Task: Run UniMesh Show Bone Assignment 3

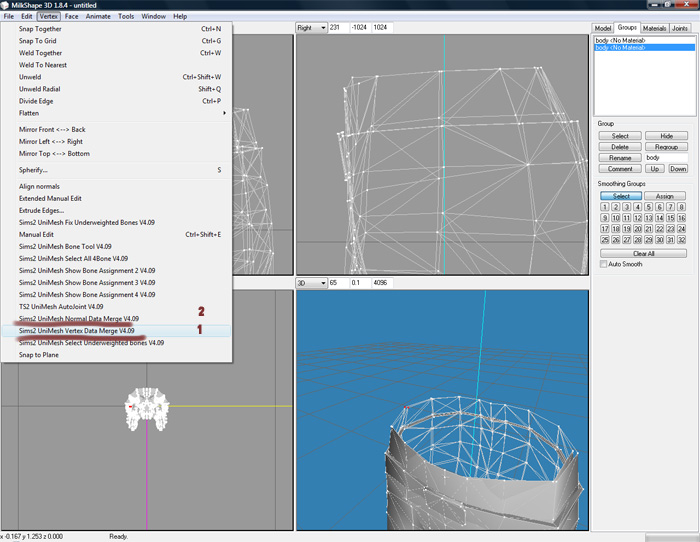Action: click(116, 283)
